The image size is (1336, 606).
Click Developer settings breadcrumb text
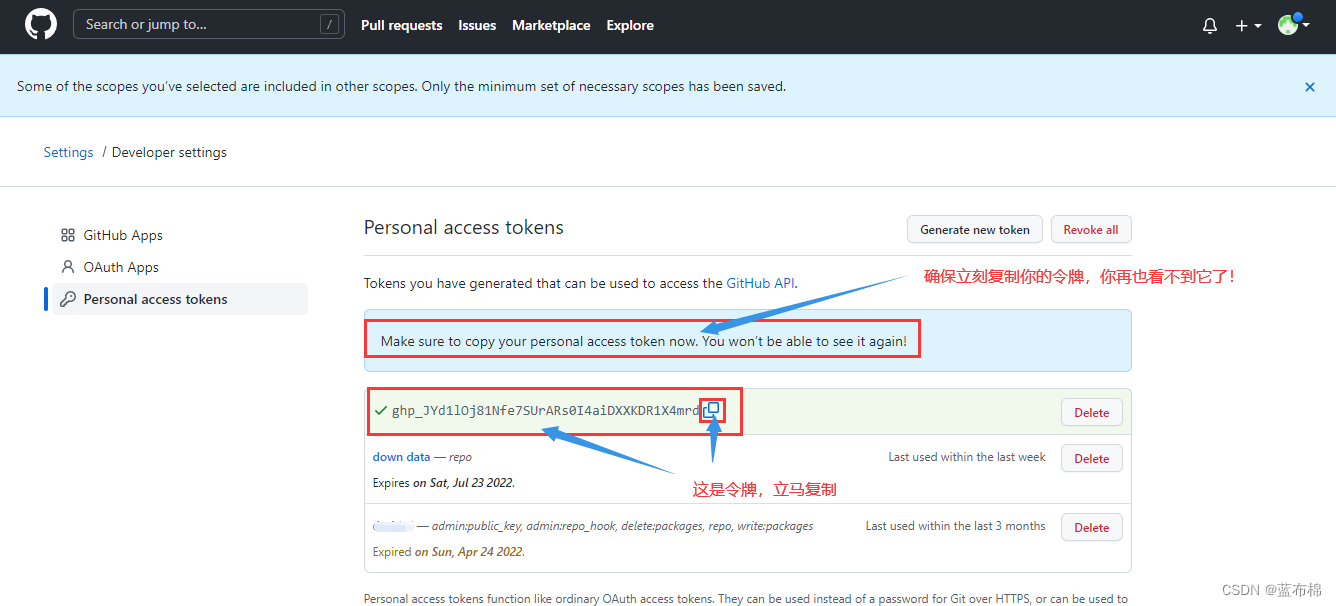click(x=169, y=152)
